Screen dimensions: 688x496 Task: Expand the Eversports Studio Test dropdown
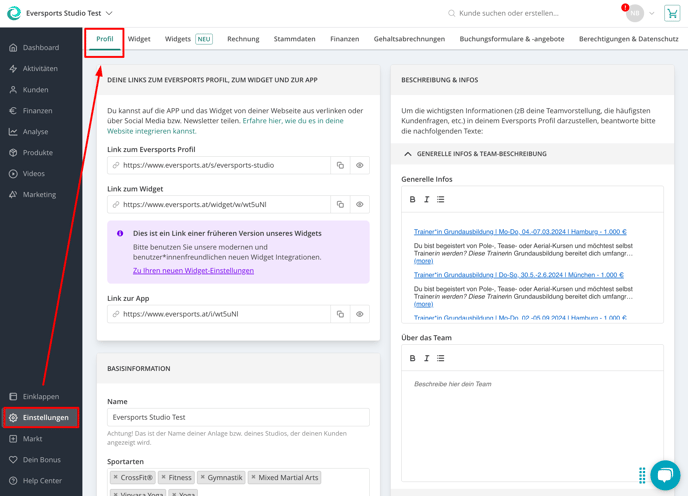click(109, 13)
